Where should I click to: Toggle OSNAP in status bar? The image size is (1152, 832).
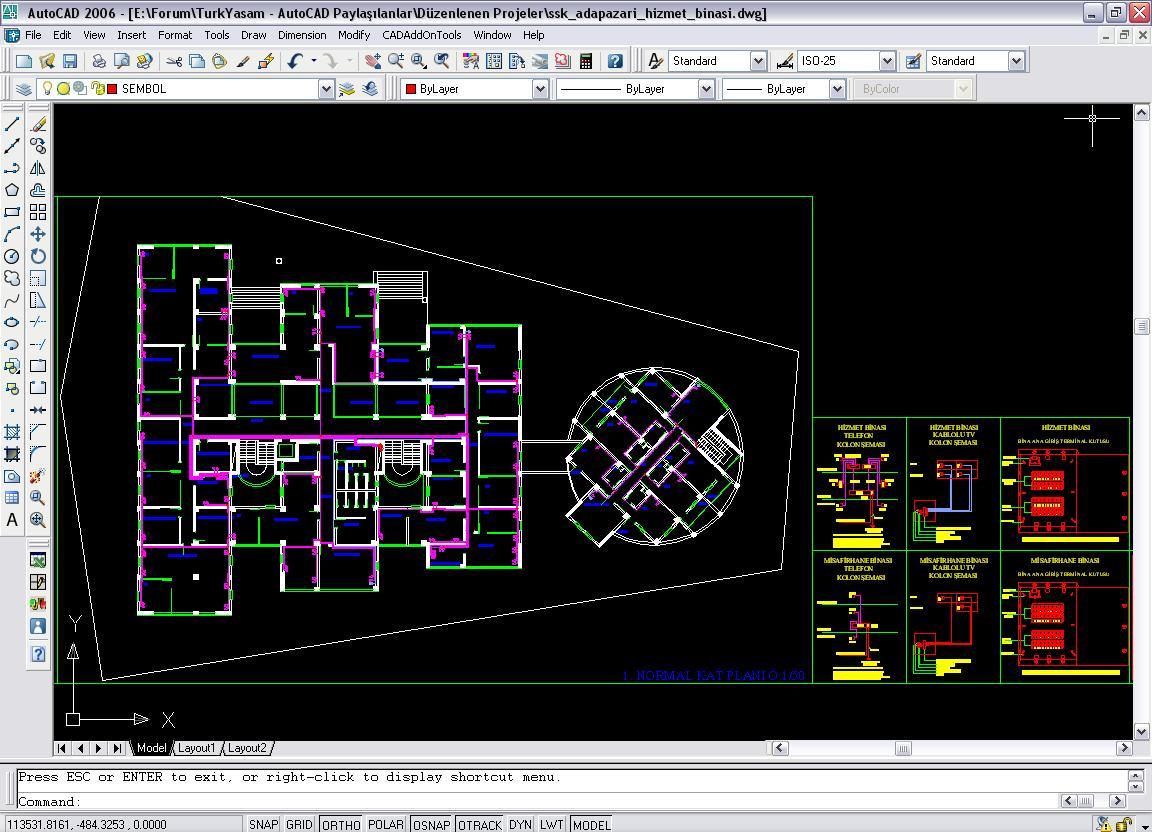pyautogui.click(x=431, y=824)
